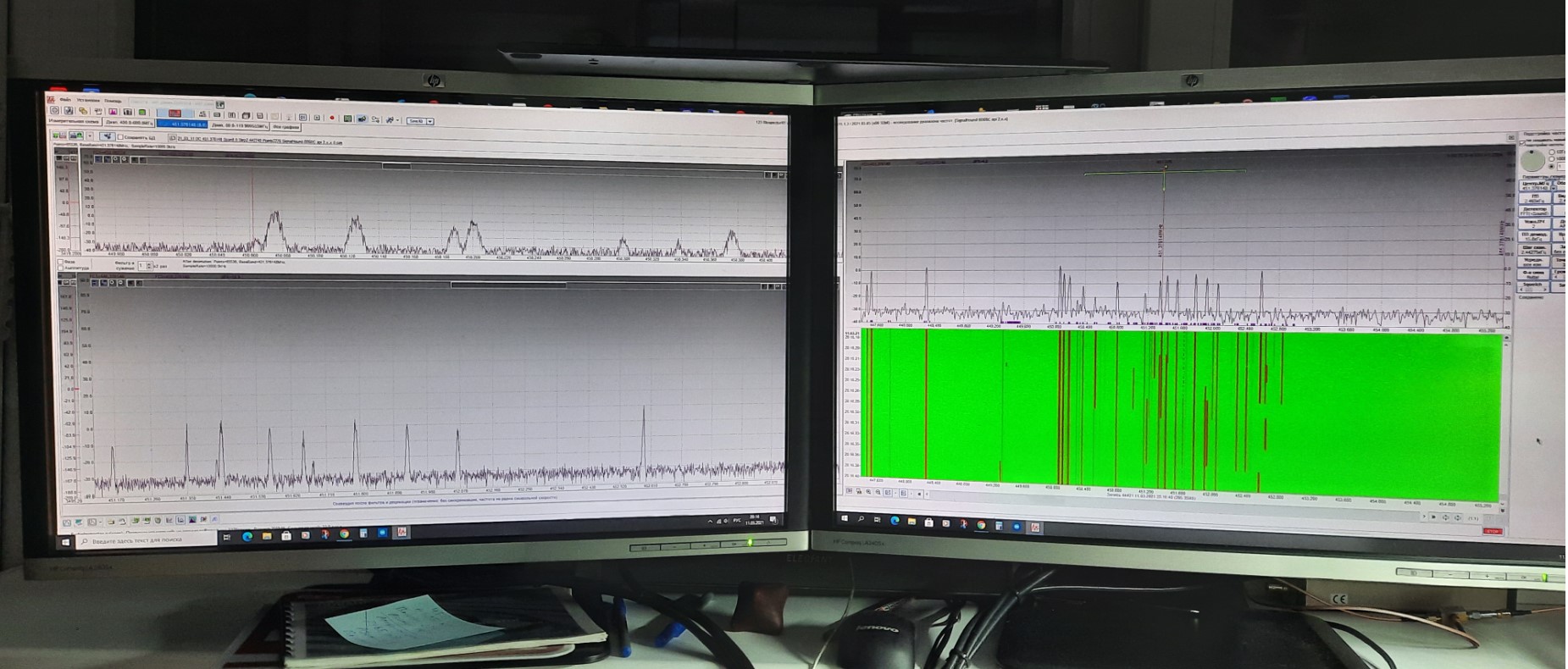Switch to the Все графики tab
This screenshot has height=669, width=1568.
point(286,127)
